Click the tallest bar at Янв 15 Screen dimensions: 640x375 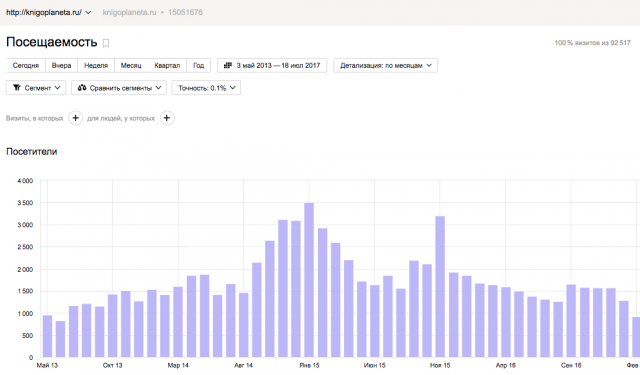tap(309, 280)
